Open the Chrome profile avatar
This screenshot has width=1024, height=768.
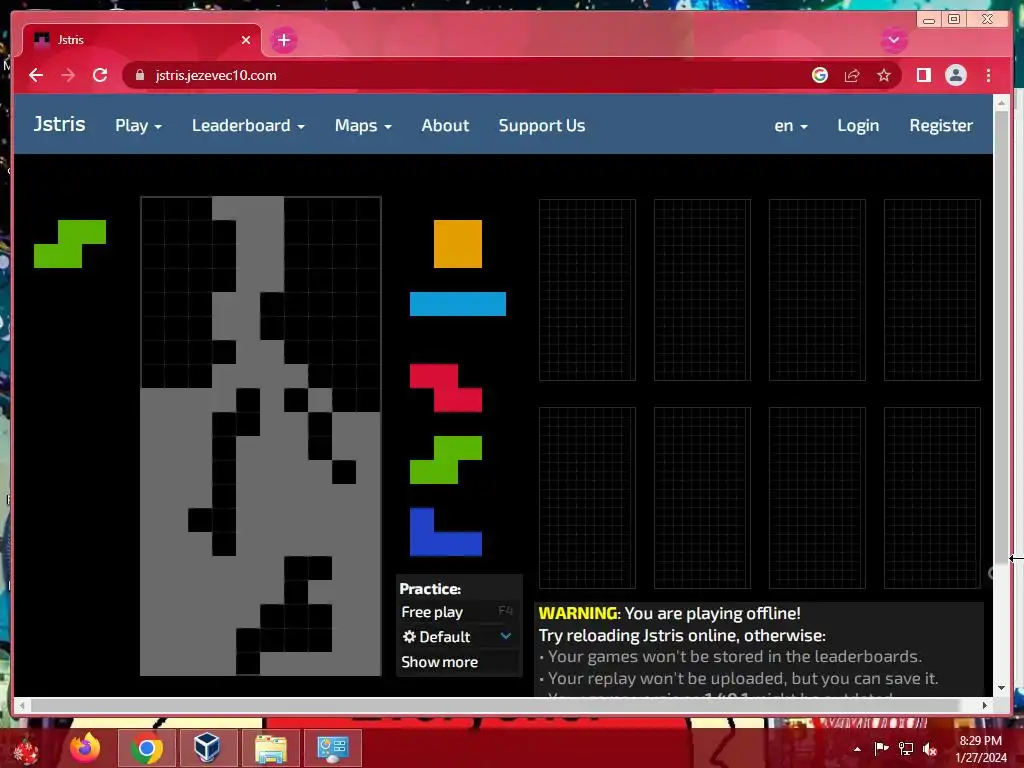pos(955,75)
